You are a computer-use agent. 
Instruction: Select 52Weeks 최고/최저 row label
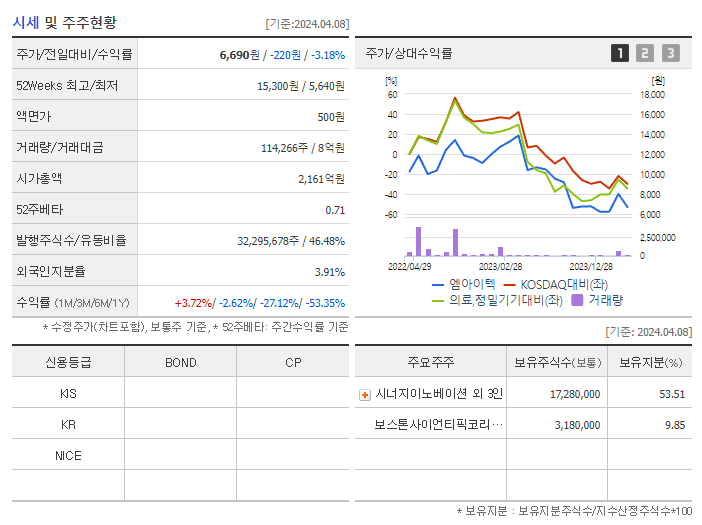(67, 85)
